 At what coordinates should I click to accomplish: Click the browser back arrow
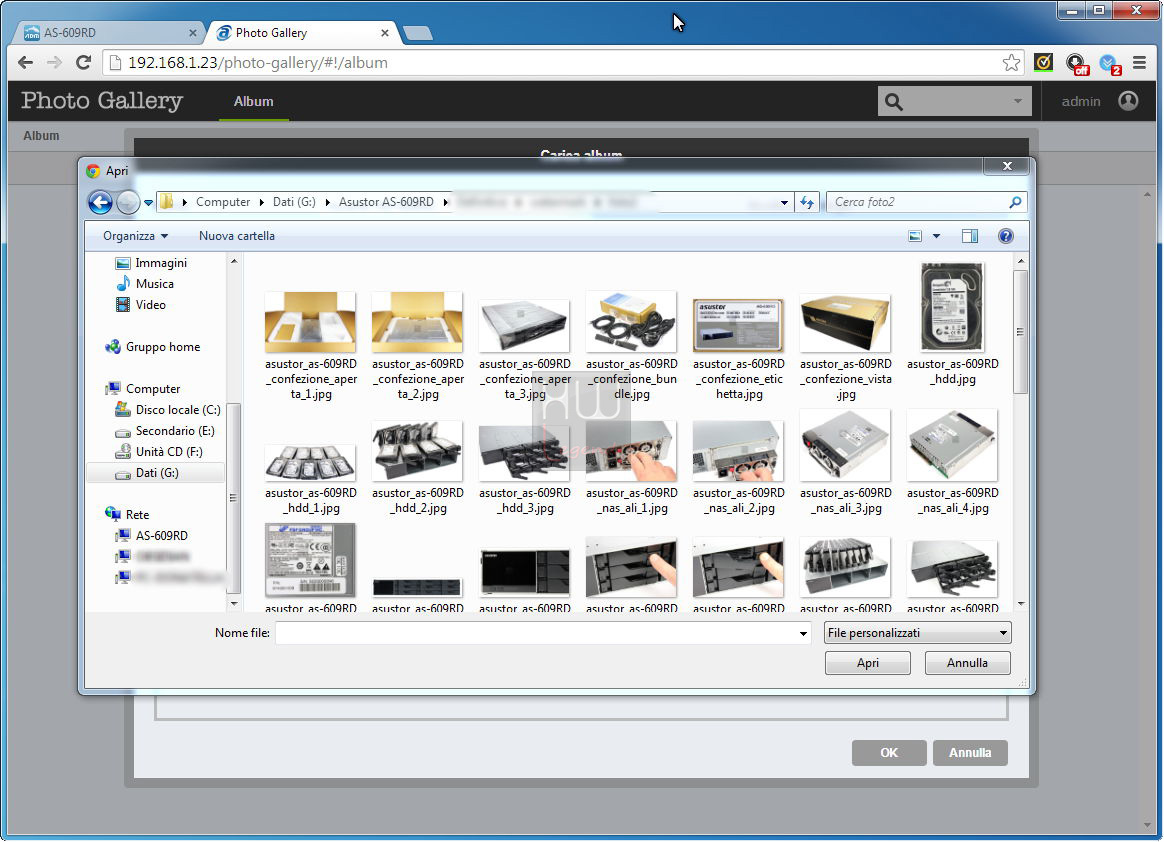(x=25, y=62)
